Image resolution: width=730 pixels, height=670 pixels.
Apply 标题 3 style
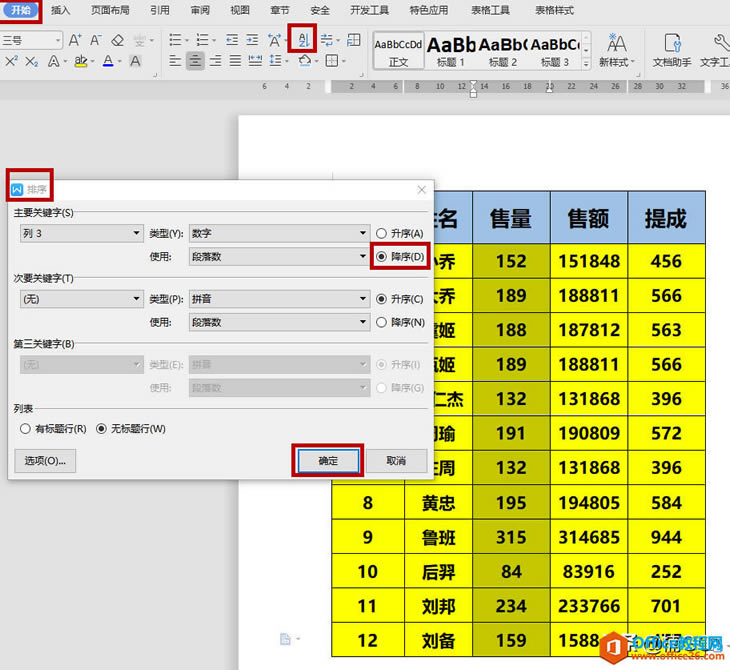(x=555, y=51)
